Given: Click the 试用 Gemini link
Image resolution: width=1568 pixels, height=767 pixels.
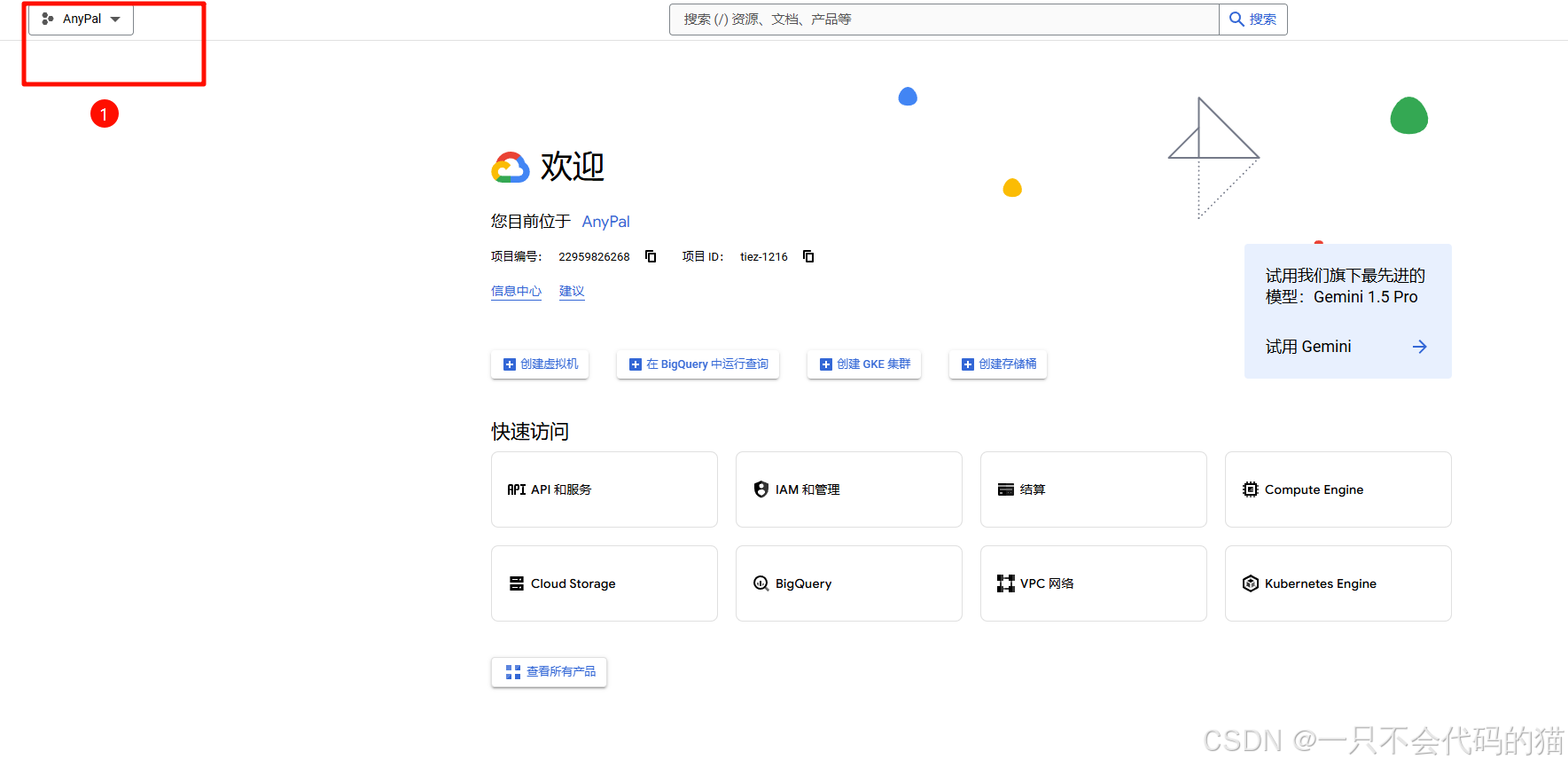Looking at the screenshot, I should pyautogui.click(x=1308, y=347).
